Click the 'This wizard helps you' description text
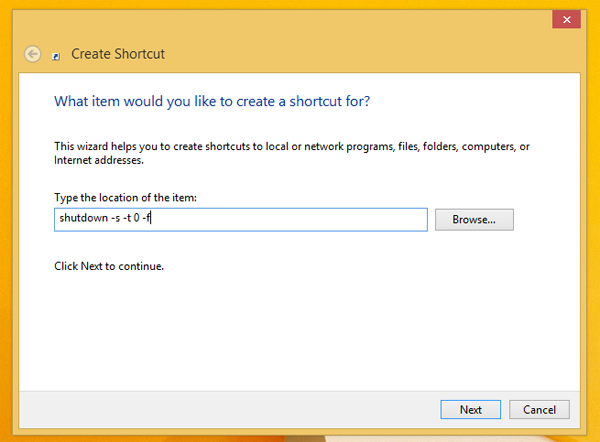The width and height of the screenshot is (600, 442). pyautogui.click(x=290, y=146)
